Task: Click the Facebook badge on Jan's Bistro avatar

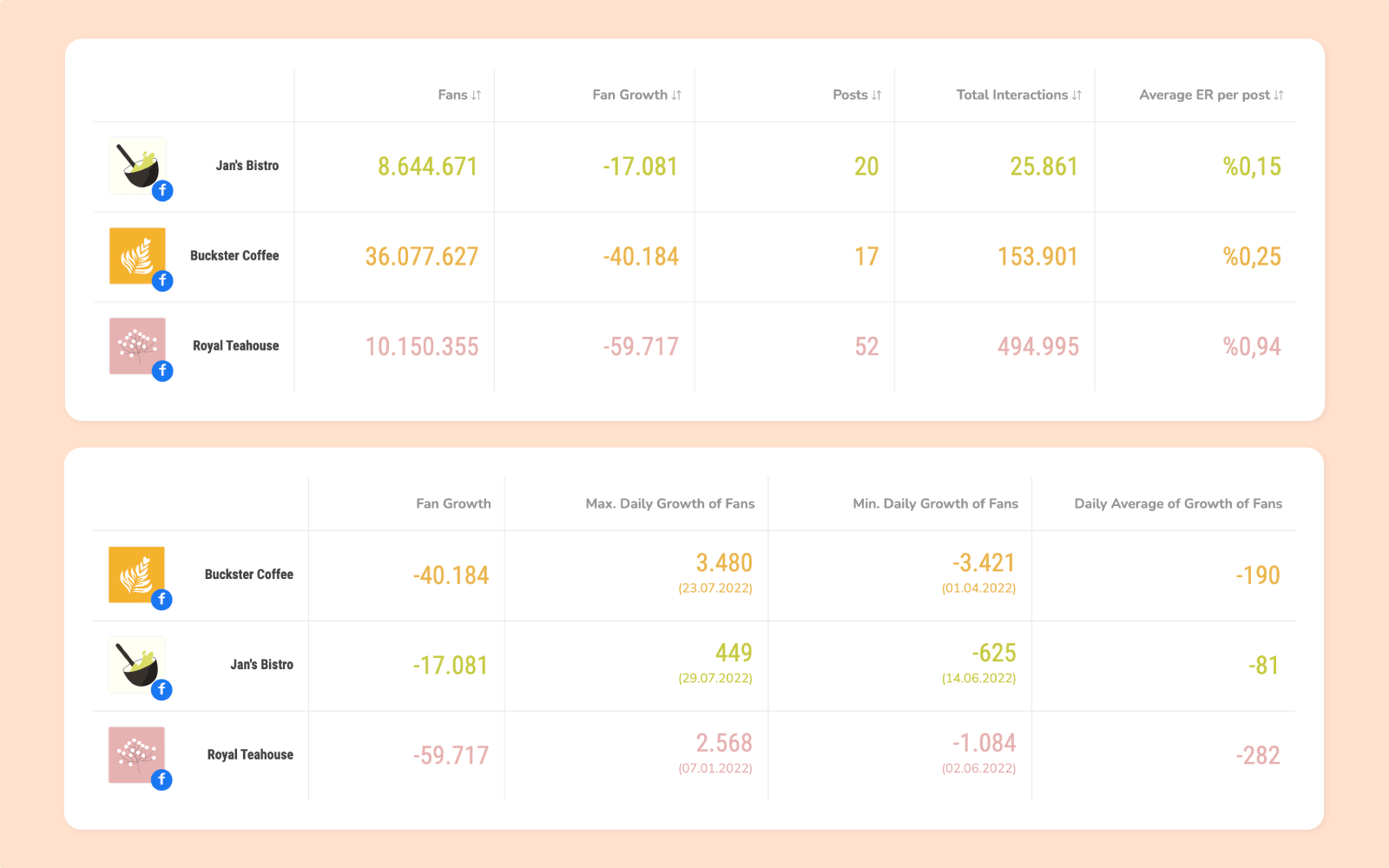Action: click(x=162, y=191)
